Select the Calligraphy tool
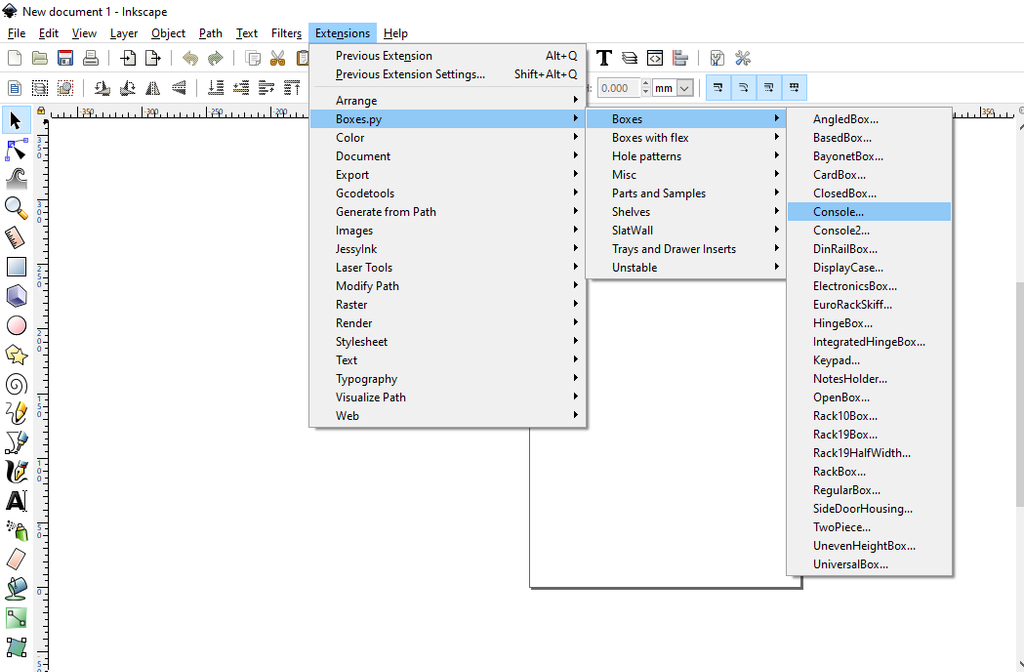1024x672 pixels. 16,472
